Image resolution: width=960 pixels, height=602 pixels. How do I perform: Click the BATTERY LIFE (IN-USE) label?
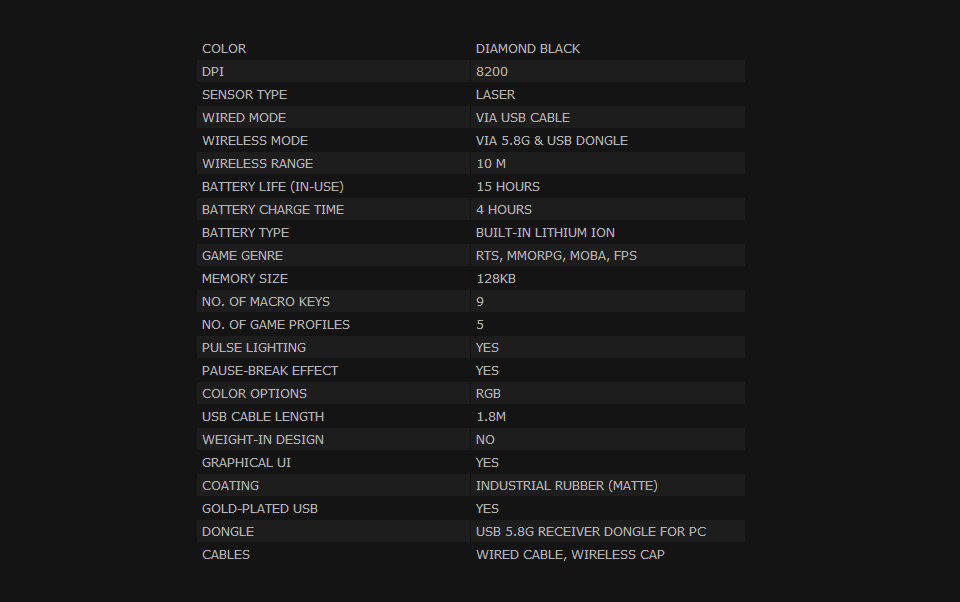click(x=272, y=187)
